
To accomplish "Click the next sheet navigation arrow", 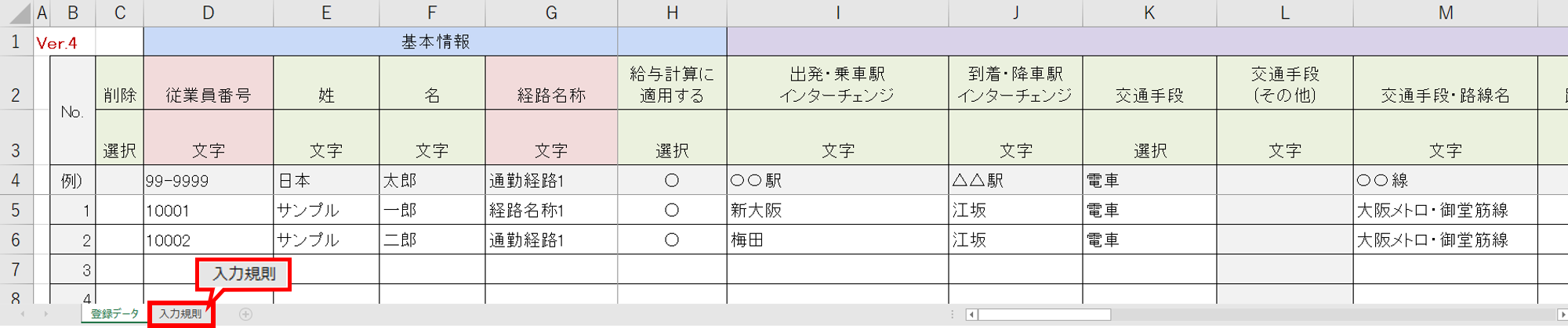I will point(46,314).
